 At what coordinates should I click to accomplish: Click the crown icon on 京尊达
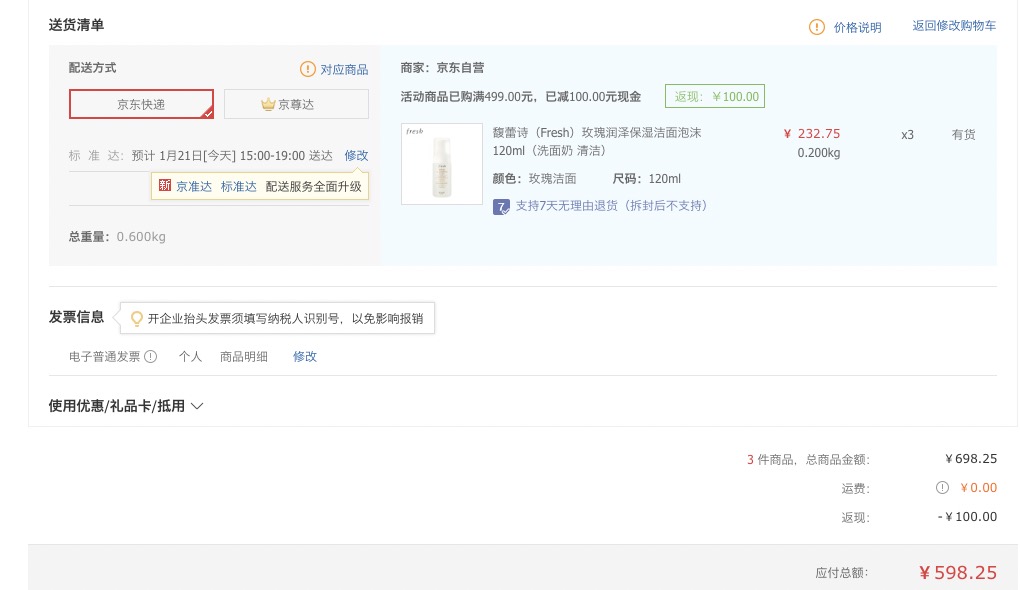coord(268,104)
